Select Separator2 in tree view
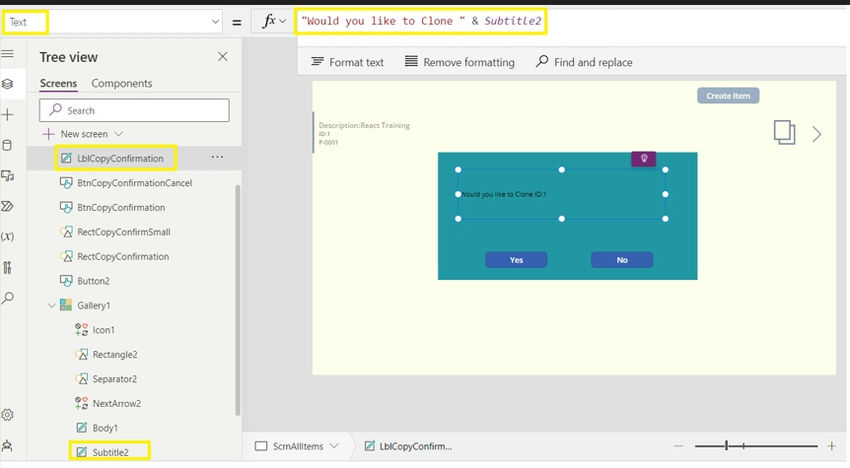 [x=114, y=379]
